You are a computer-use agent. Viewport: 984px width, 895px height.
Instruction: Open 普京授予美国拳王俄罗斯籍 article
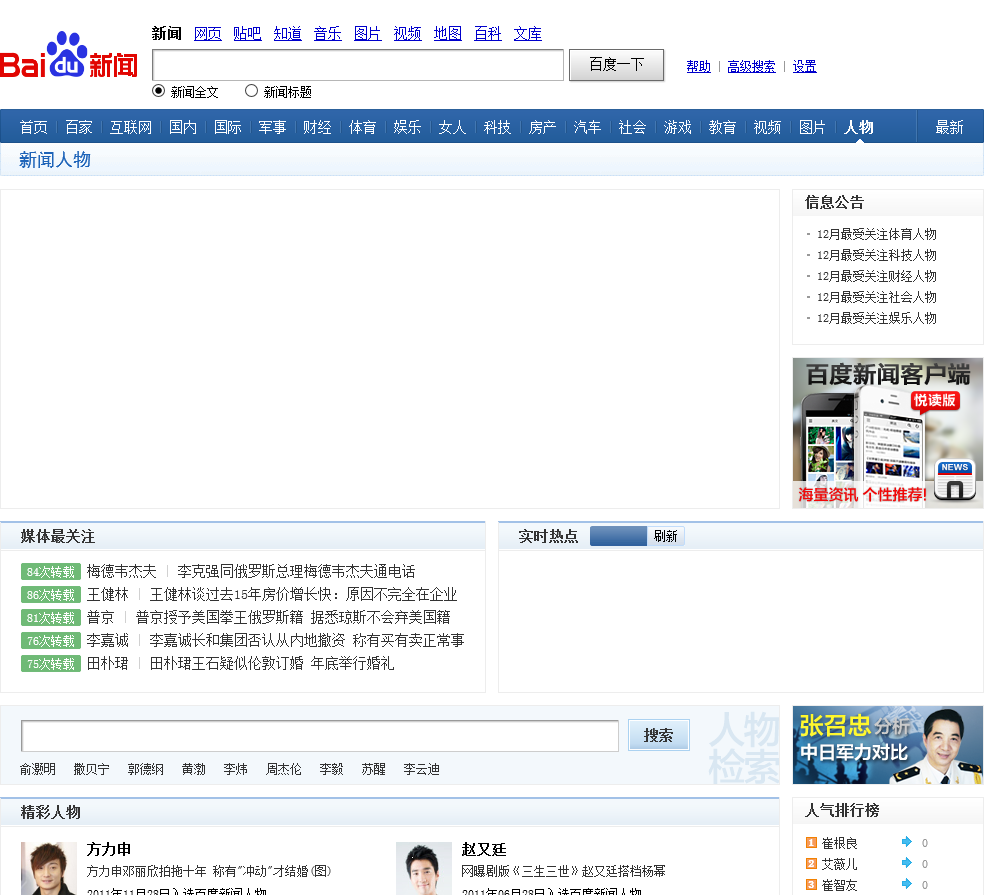[292, 618]
